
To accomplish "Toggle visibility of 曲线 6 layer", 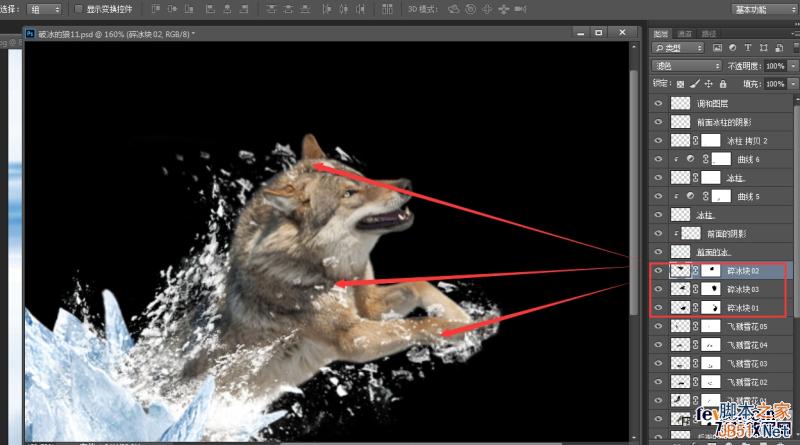I will 658,159.
